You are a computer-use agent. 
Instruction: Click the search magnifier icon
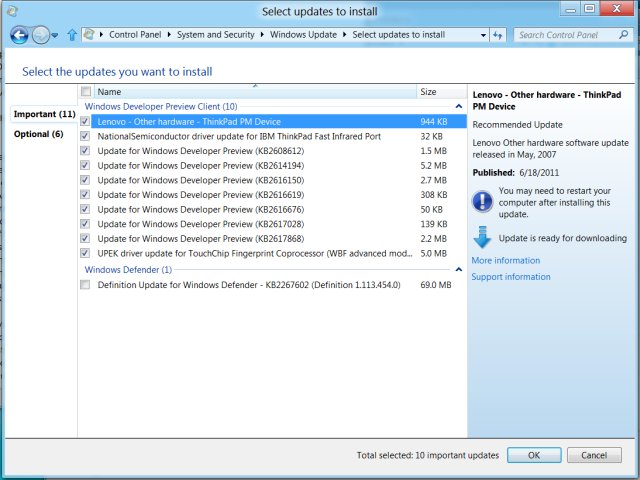coord(623,35)
